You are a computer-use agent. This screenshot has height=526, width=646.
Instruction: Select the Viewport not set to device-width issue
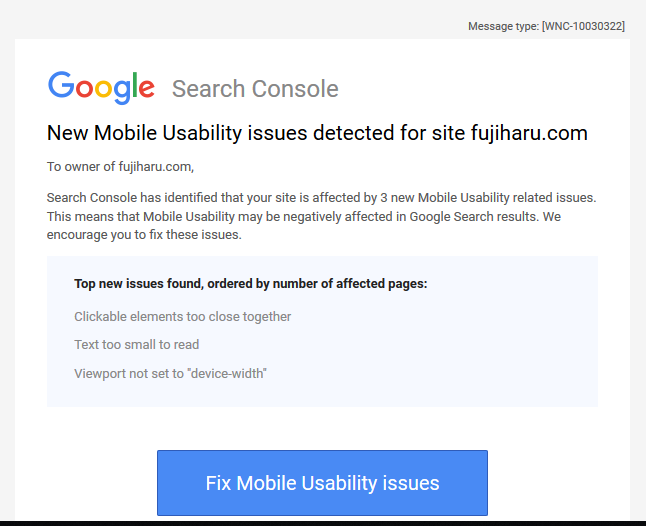(x=171, y=373)
